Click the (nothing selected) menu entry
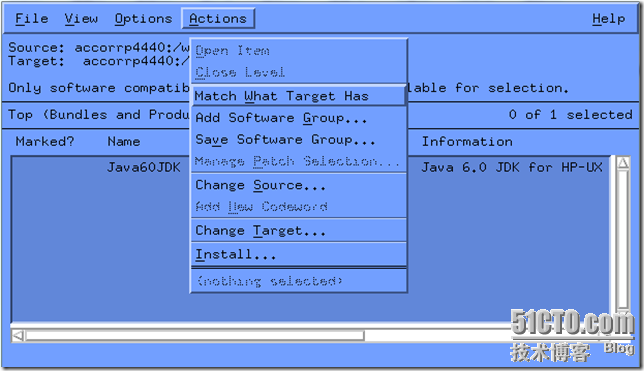Image resolution: width=644 pixels, height=371 pixels. [299, 281]
